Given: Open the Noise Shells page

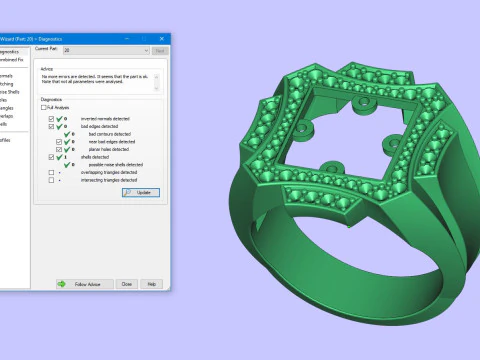Looking at the screenshot, I should (10, 92).
